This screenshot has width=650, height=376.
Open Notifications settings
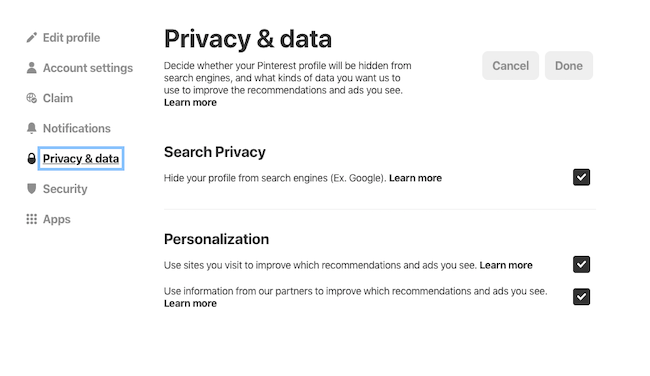(x=77, y=129)
